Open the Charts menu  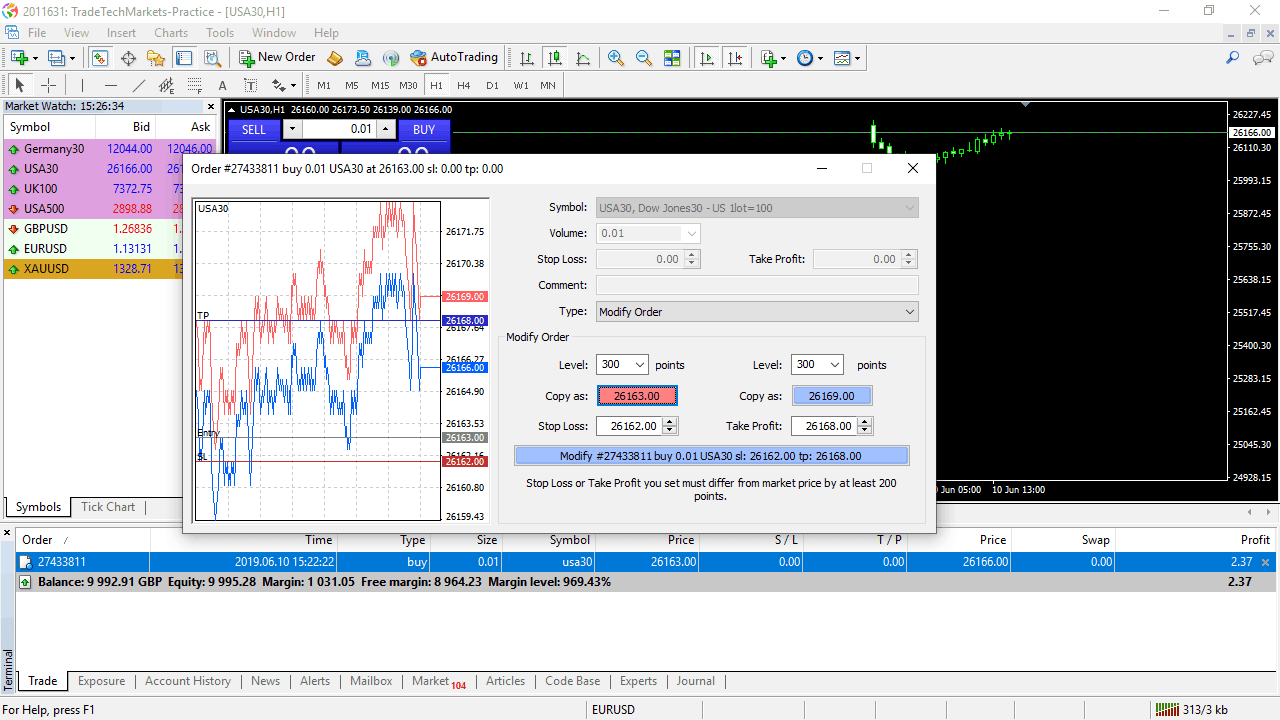171,33
